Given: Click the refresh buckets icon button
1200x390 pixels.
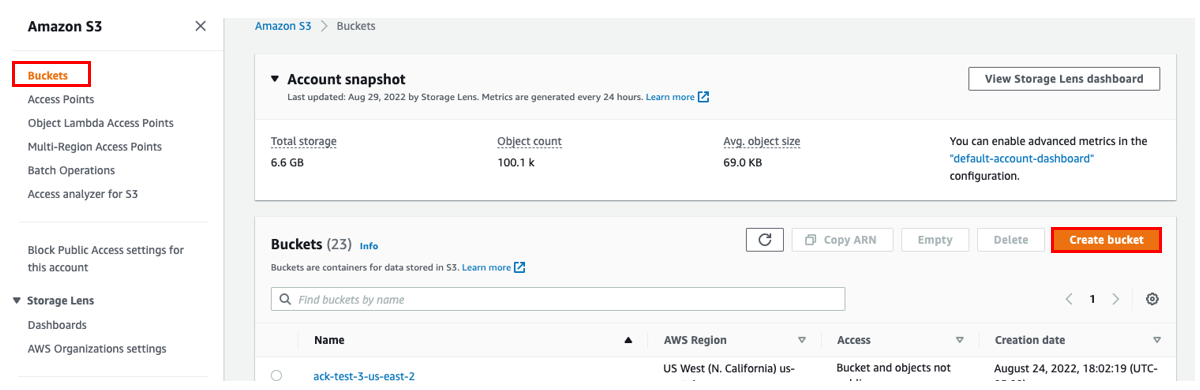Looking at the screenshot, I should tap(764, 240).
